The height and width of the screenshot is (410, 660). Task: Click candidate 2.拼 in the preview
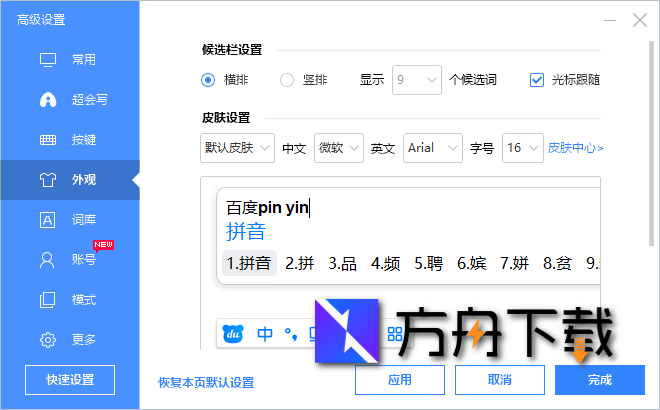pyautogui.click(x=300, y=264)
